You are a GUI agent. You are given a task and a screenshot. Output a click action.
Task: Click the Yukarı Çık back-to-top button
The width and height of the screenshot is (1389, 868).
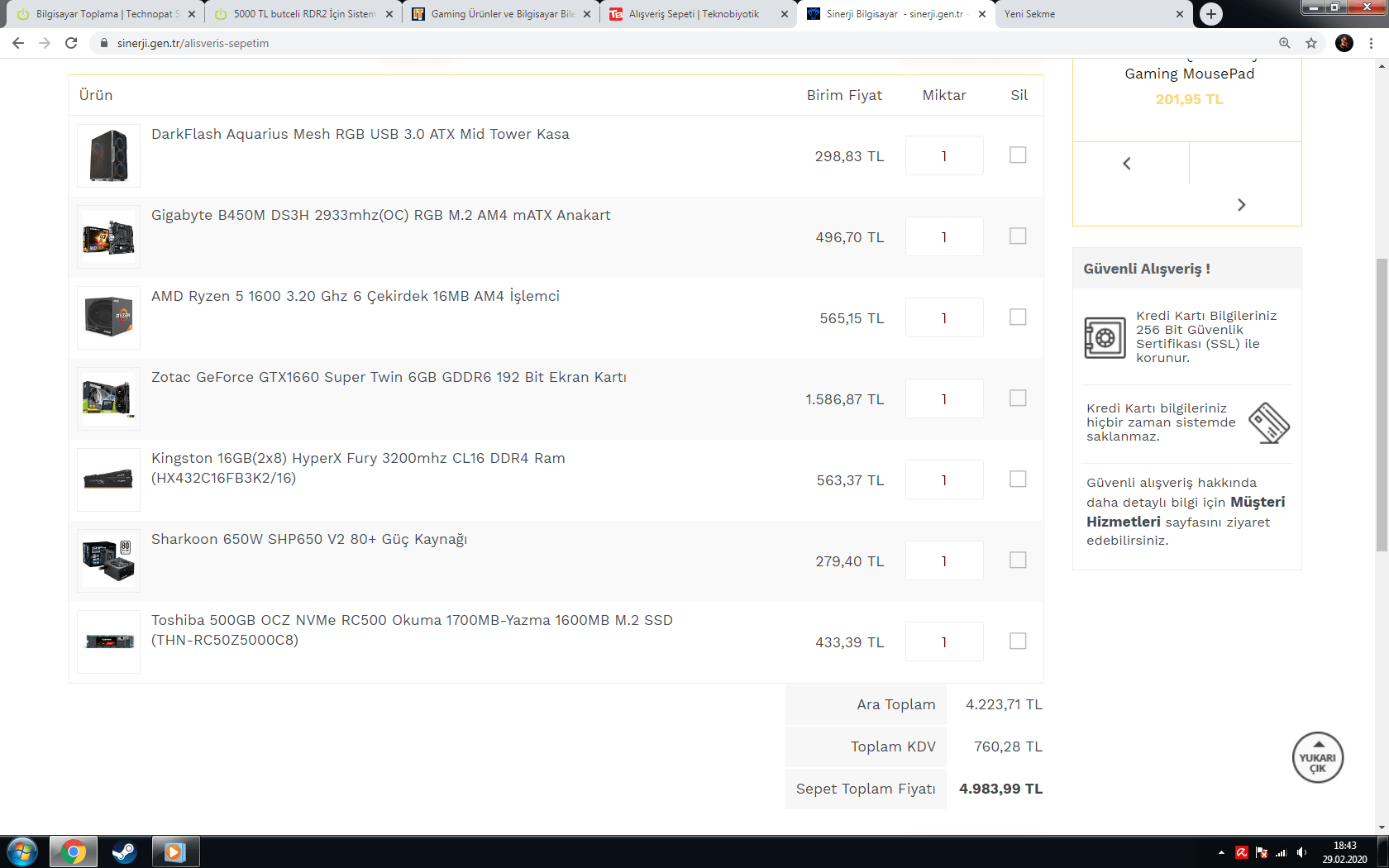[x=1318, y=757]
